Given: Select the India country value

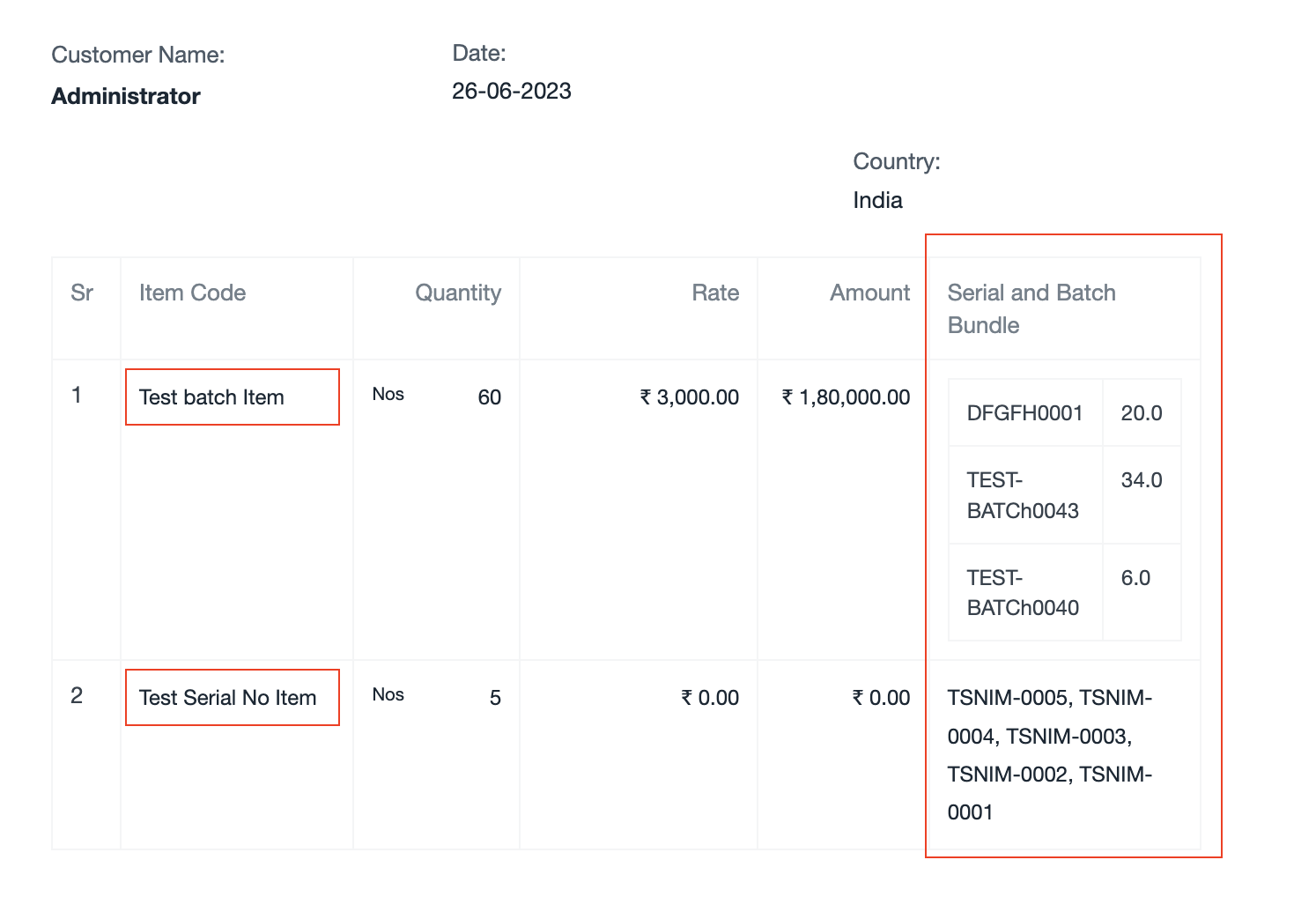Looking at the screenshot, I should click(x=877, y=200).
